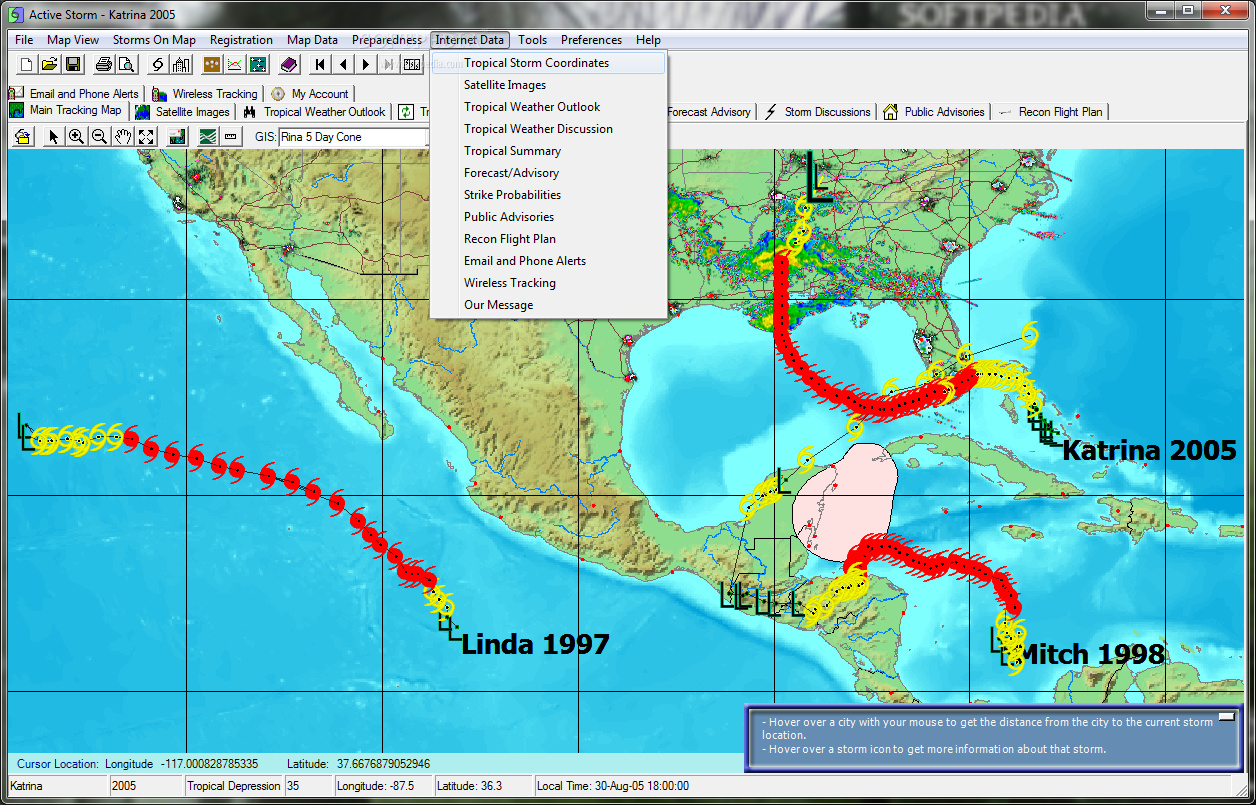
Task: Jump to first storm position
Action: click(320, 65)
